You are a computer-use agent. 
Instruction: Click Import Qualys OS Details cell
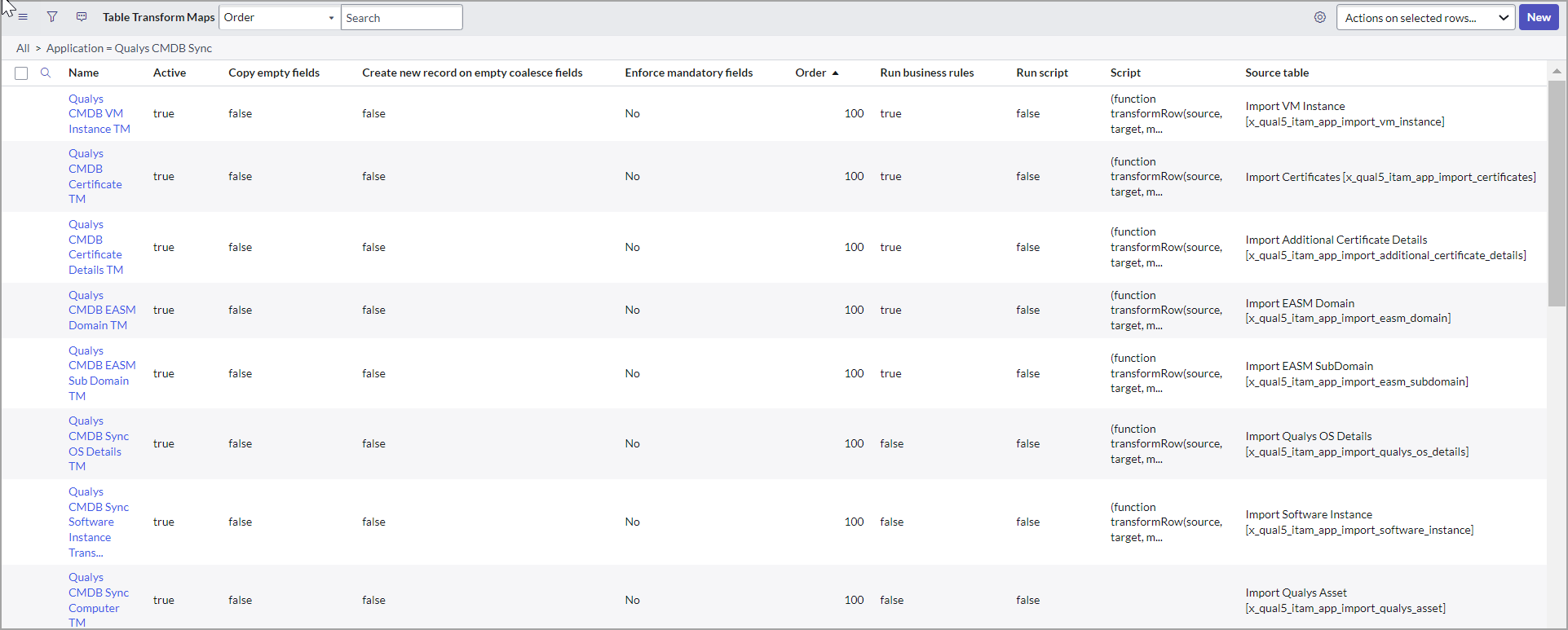[x=1357, y=444]
